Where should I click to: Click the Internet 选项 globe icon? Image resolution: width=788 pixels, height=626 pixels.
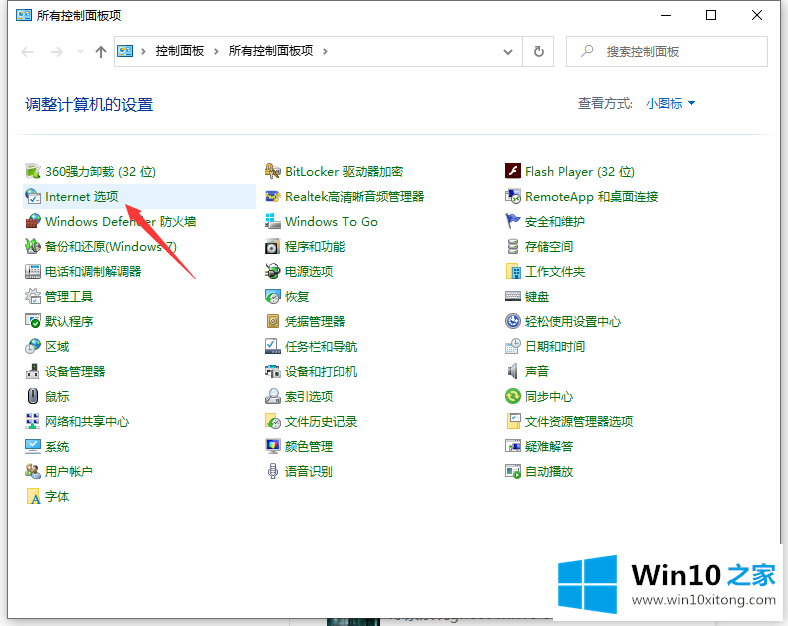tap(33, 196)
